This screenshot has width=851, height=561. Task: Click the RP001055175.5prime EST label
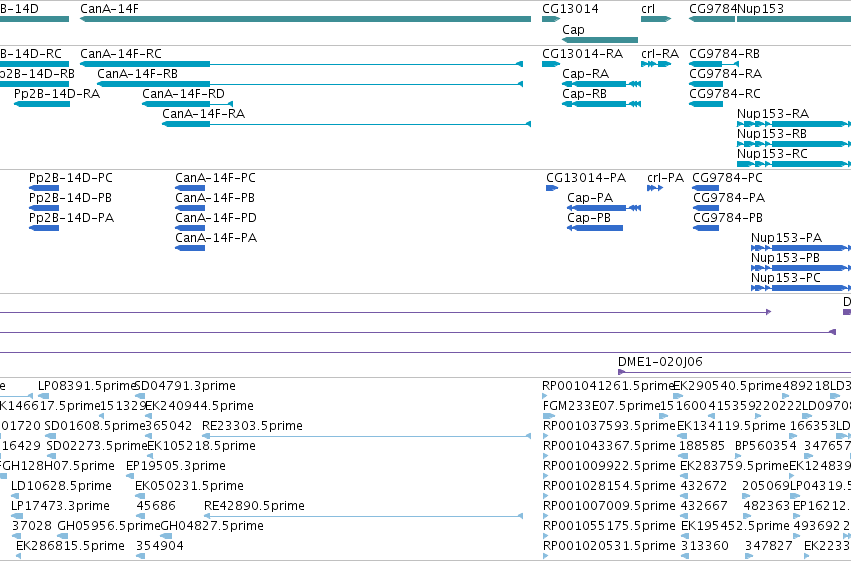(x=609, y=526)
